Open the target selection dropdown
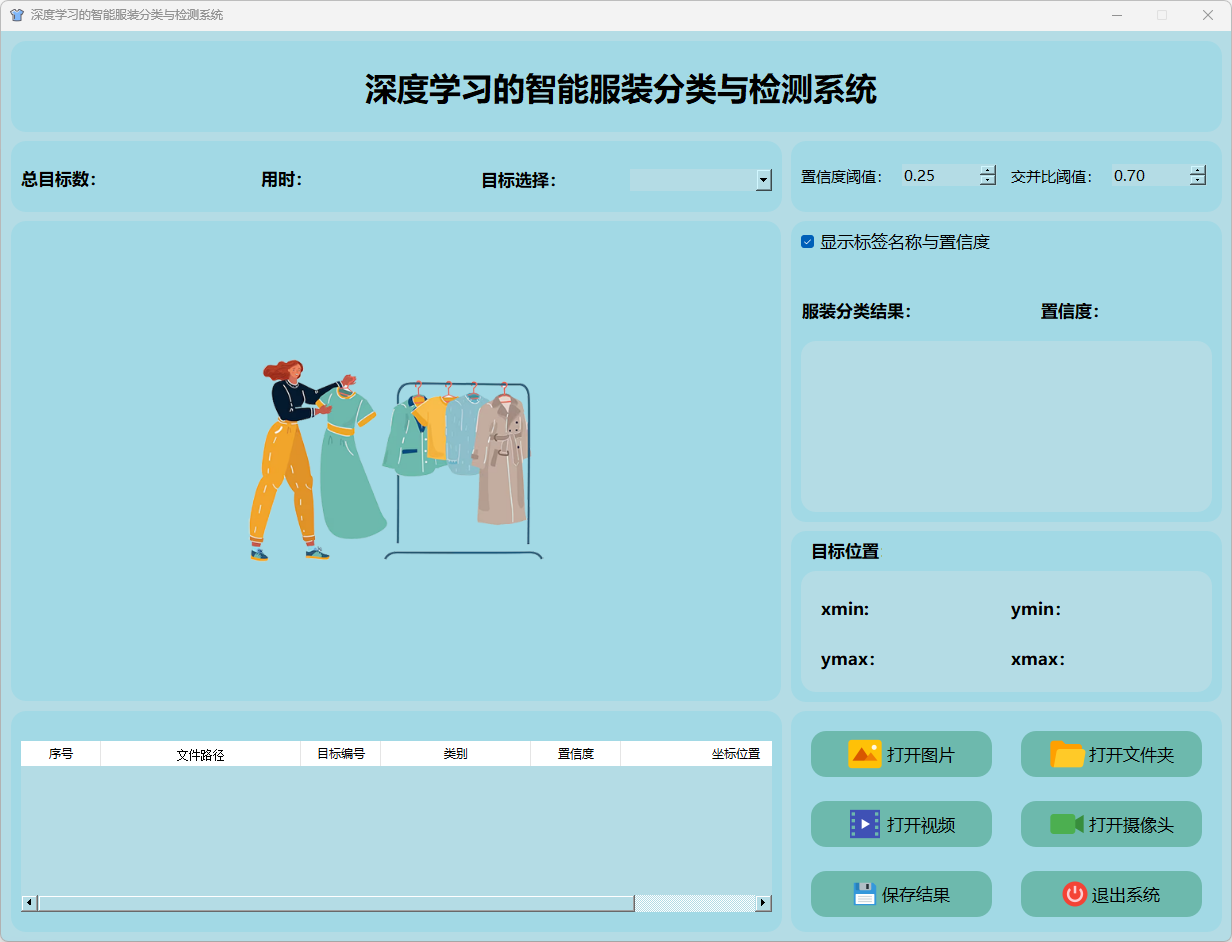The width and height of the screenshot is (1232, 942). (763, 180)
